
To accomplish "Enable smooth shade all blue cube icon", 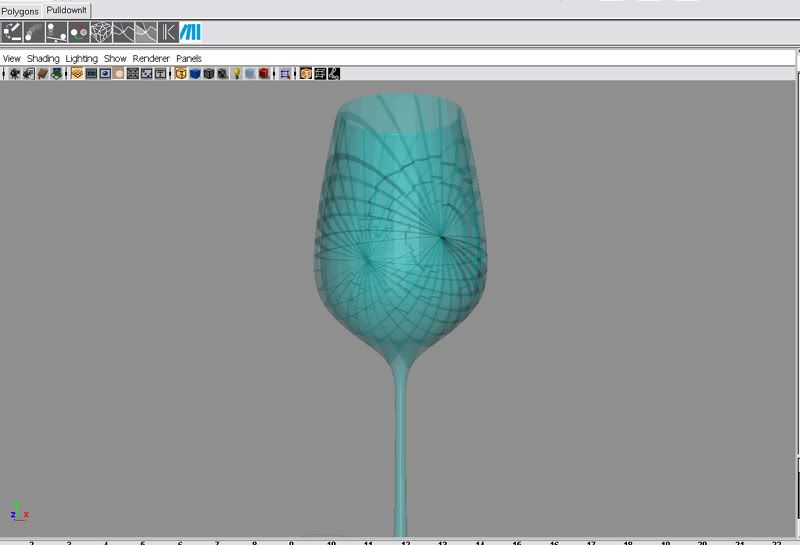I will click(x=195, y=74).
